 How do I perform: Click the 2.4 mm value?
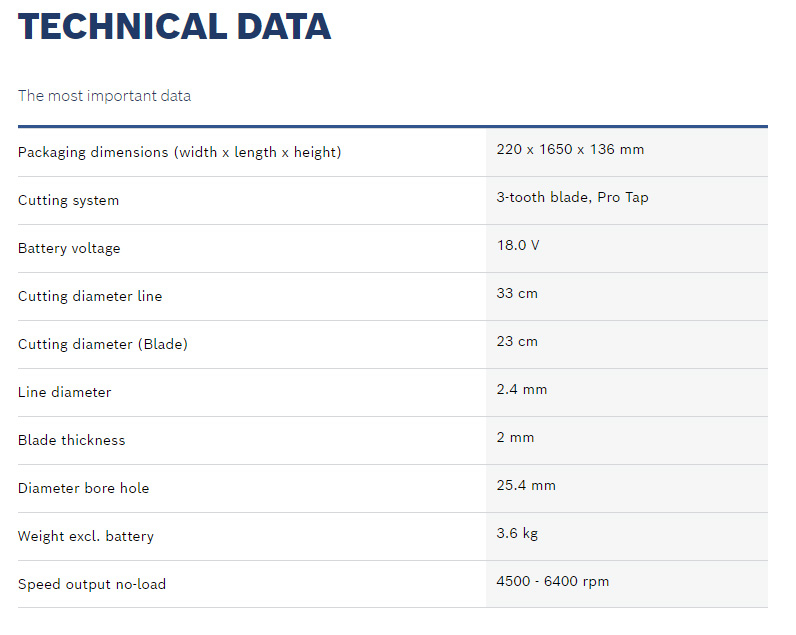click(x=522, y=389)
